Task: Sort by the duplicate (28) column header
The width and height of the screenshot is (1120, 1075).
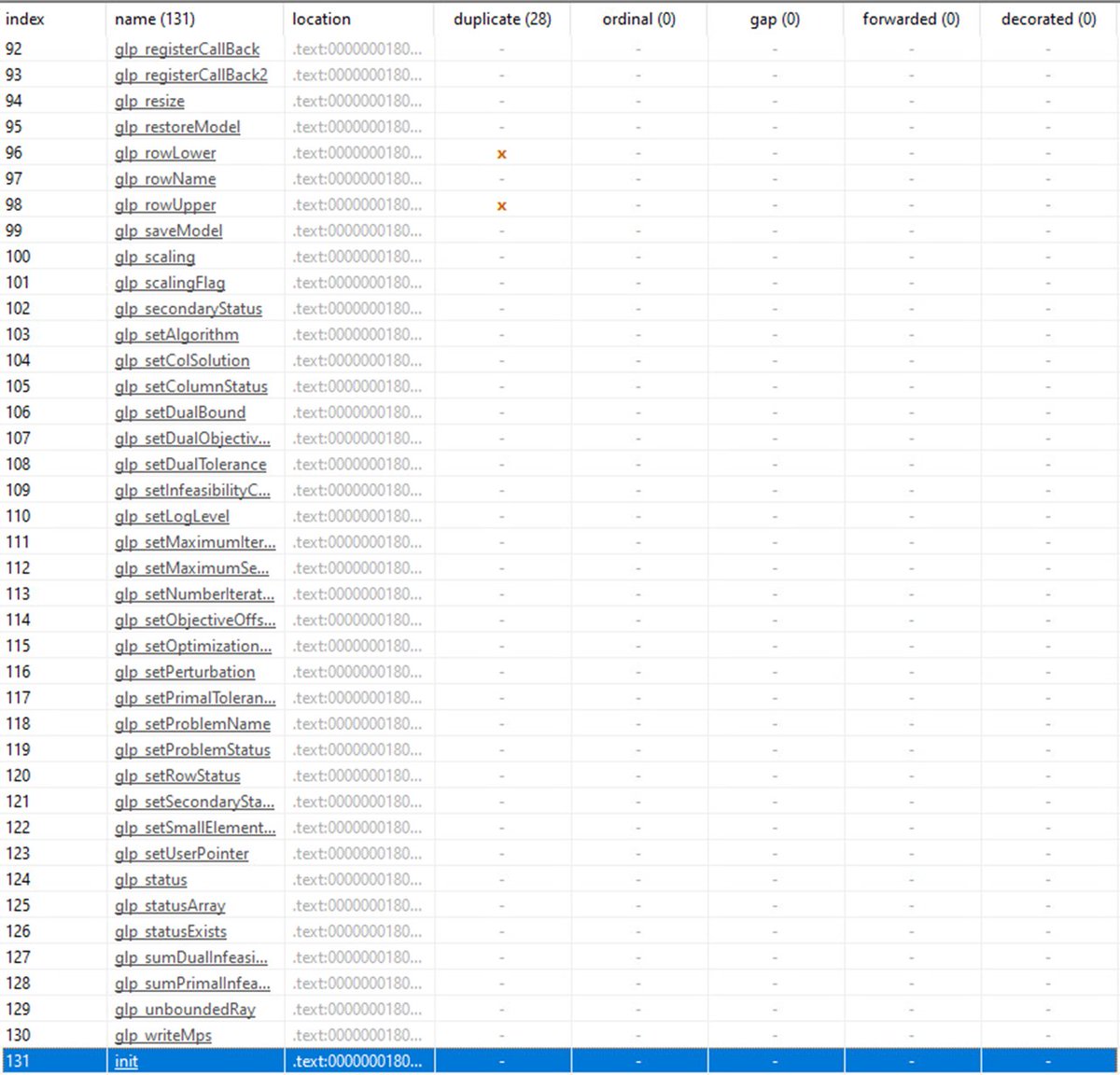Action: (x=501, y=19)
